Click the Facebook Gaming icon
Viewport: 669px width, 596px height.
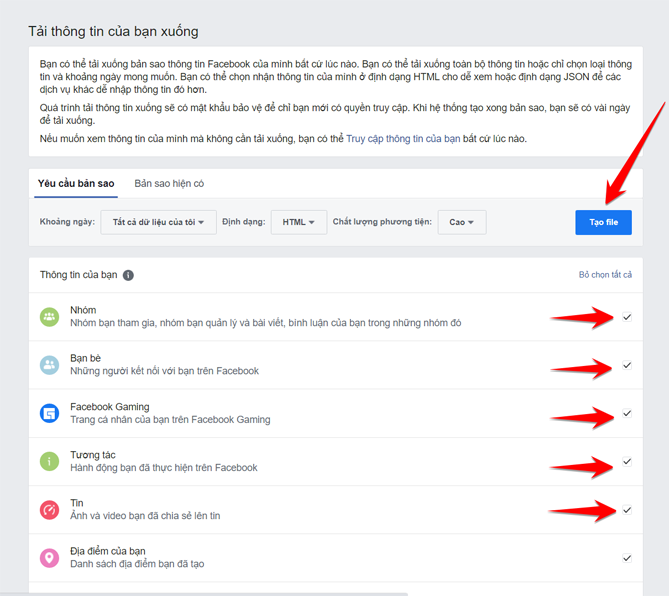(49, 413)
